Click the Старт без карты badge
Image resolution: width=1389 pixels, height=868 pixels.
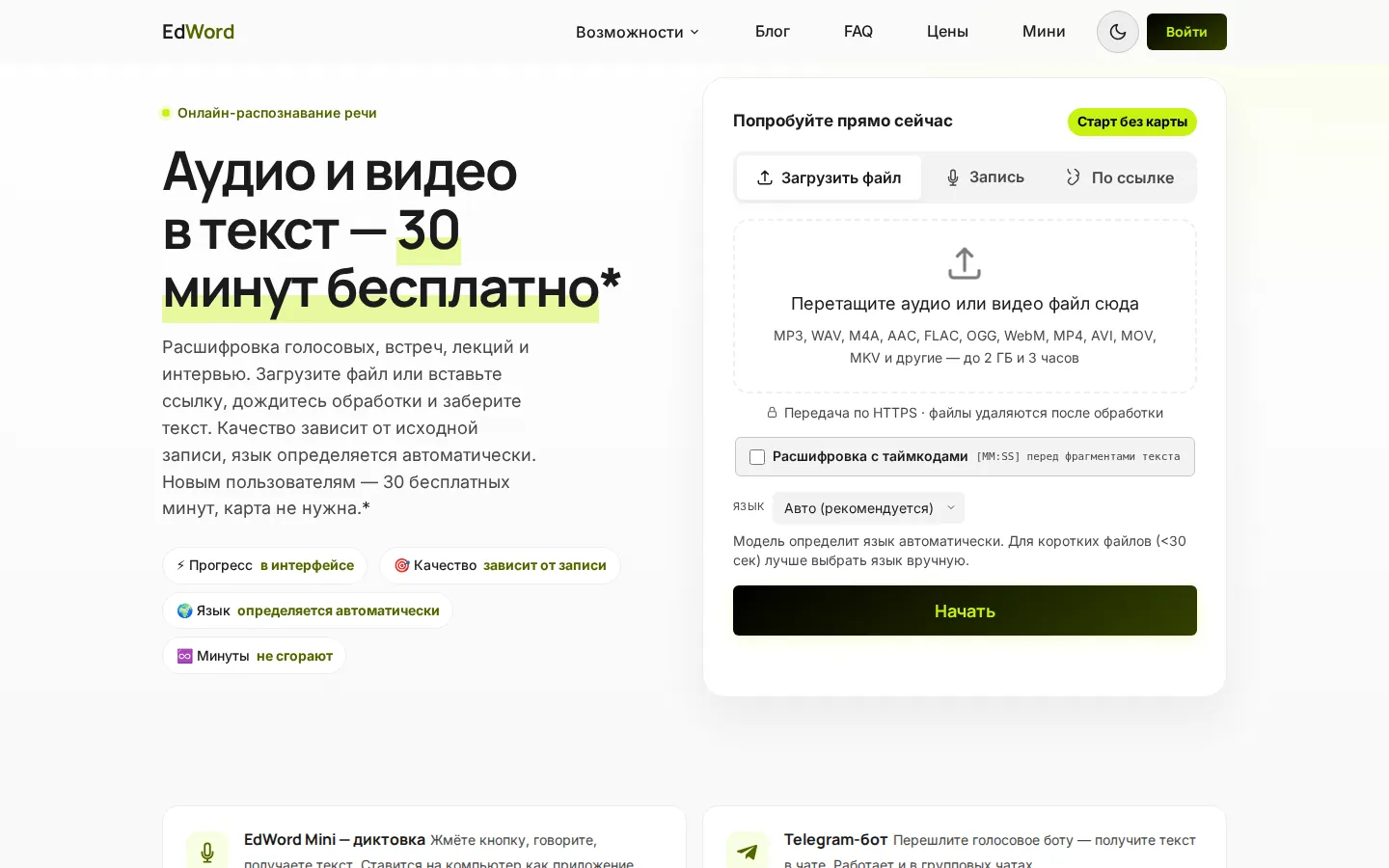point(1131,122)
